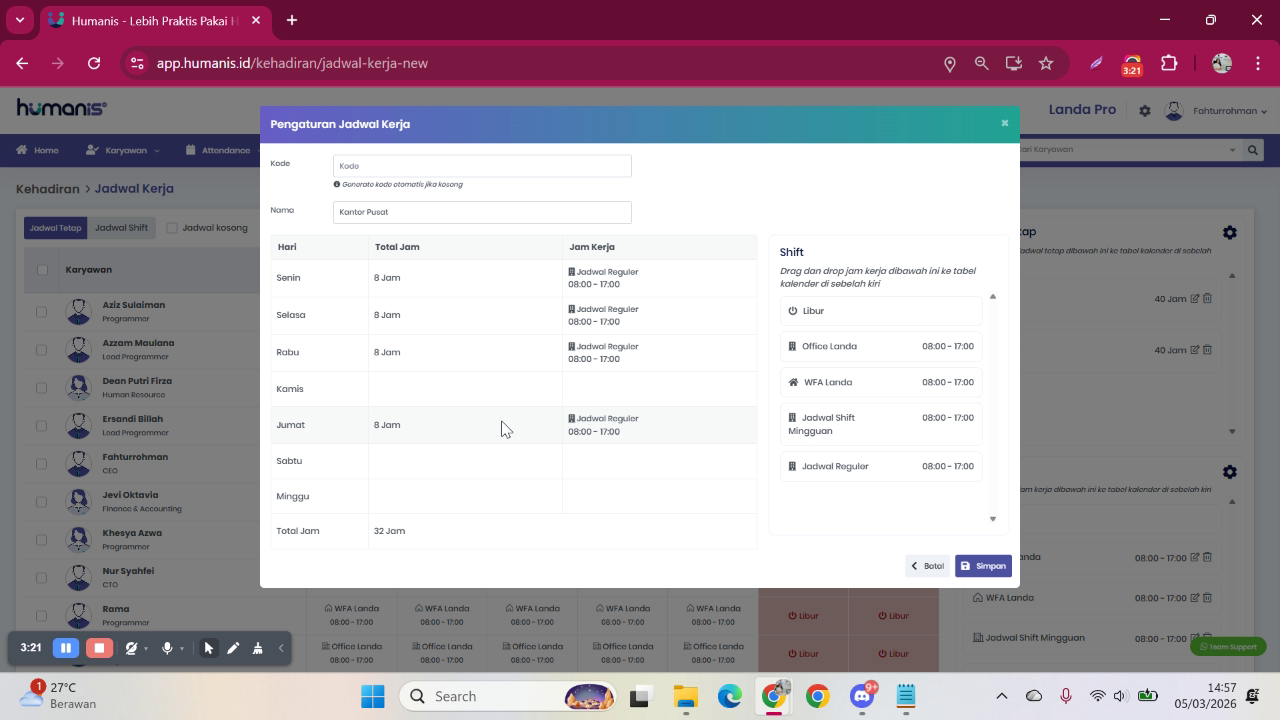The height and width of the screenshot is (720, 1280).
Task: Open the Windows Start menu
Action: tap(373, 696)
